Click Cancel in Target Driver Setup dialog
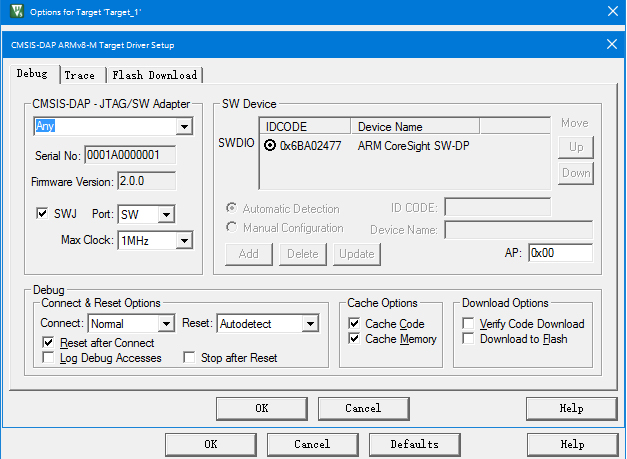 point(363,408)
